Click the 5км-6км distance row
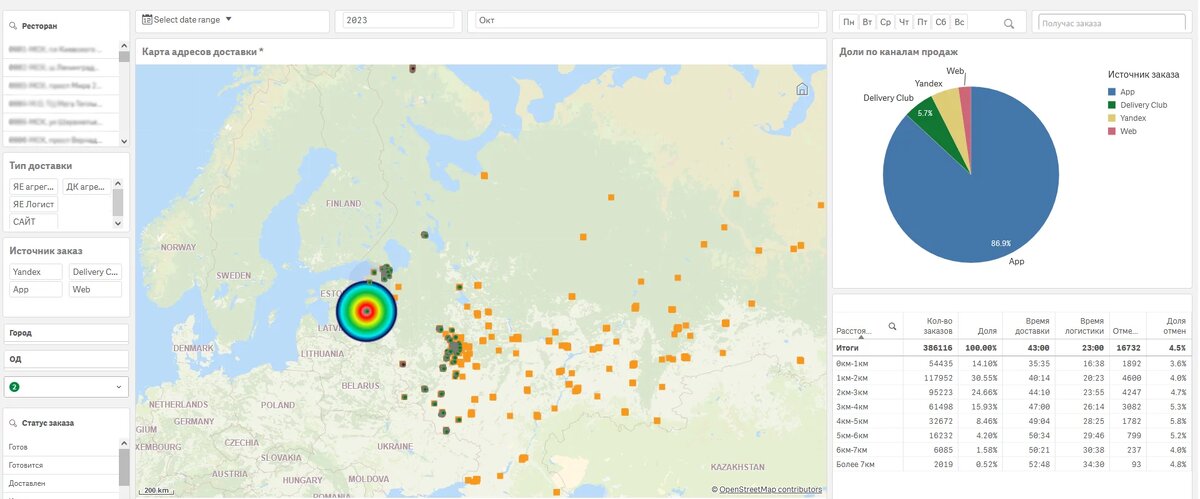This screenshot has width=1200, height=499. click(1012, 436)
